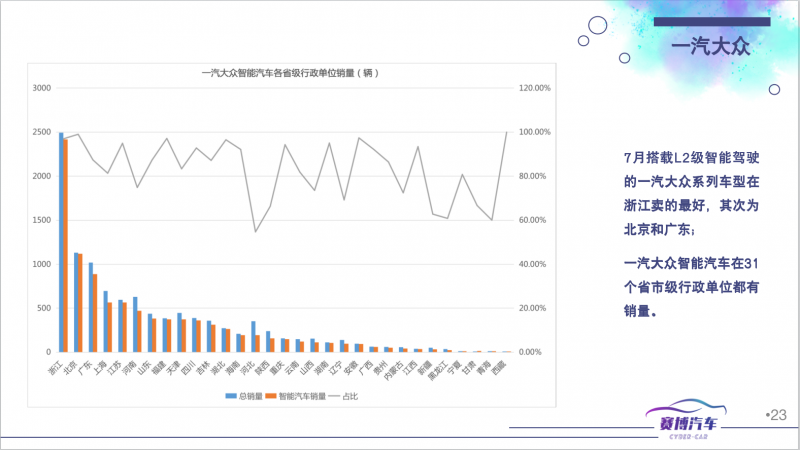Click the 500 left axis value
This screenshot has height=450, width=800.
pyautogui.click(x=44, y=308)
